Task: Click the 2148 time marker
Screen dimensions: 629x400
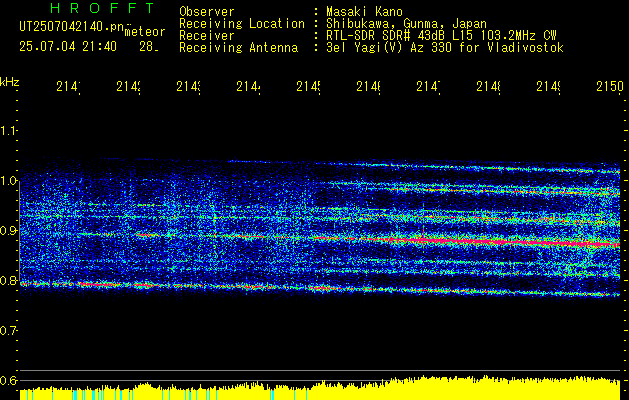Action: (489, 86)
